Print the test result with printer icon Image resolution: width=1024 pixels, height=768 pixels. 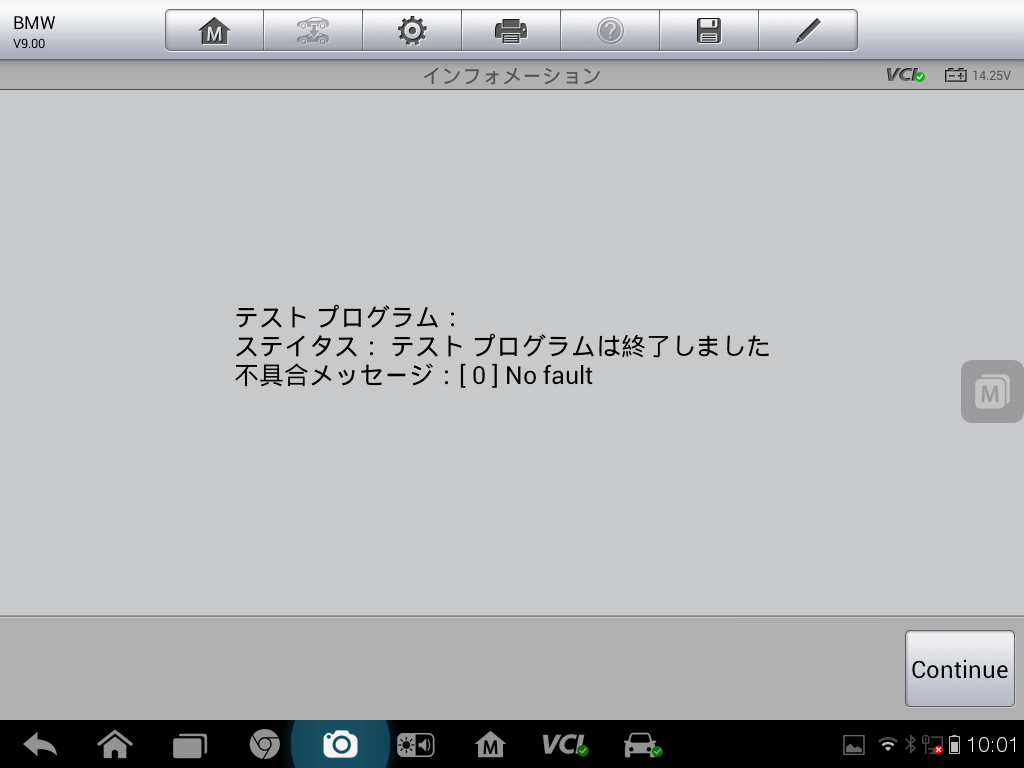[511, 31]
